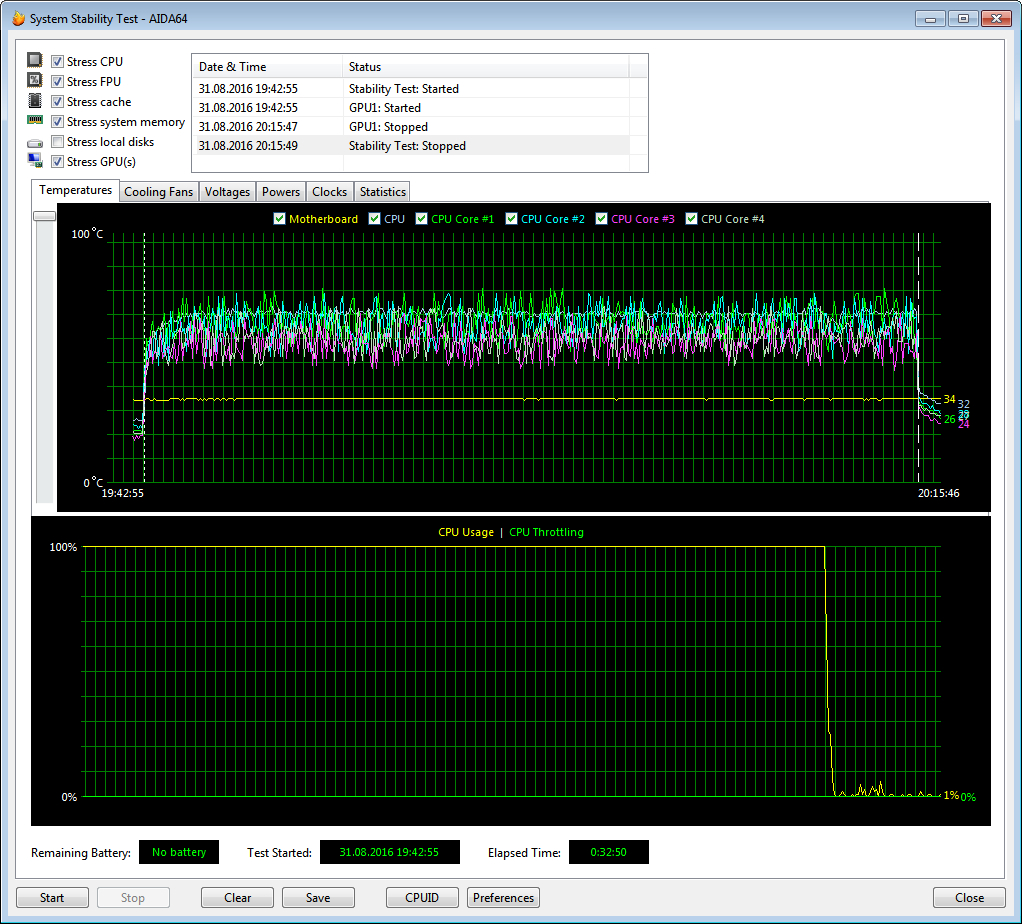Image resolution: width=1022 pixels, height=924 pixels.
Task: Click the monitor icon beside Stress GPU(s)
Action: [x=35, y=161]
